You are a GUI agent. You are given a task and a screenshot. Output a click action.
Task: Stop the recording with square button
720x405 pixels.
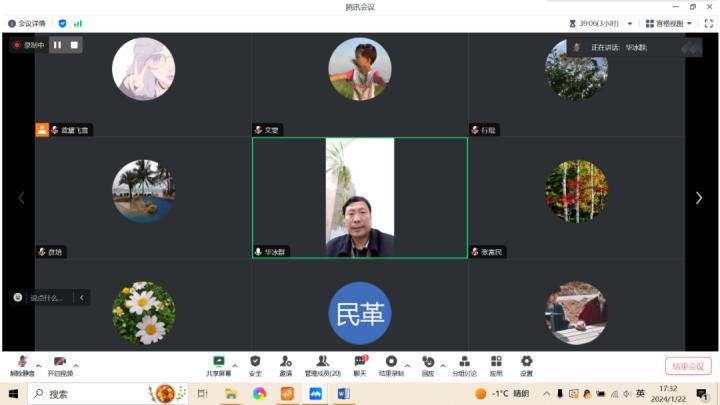click(74, 45)
